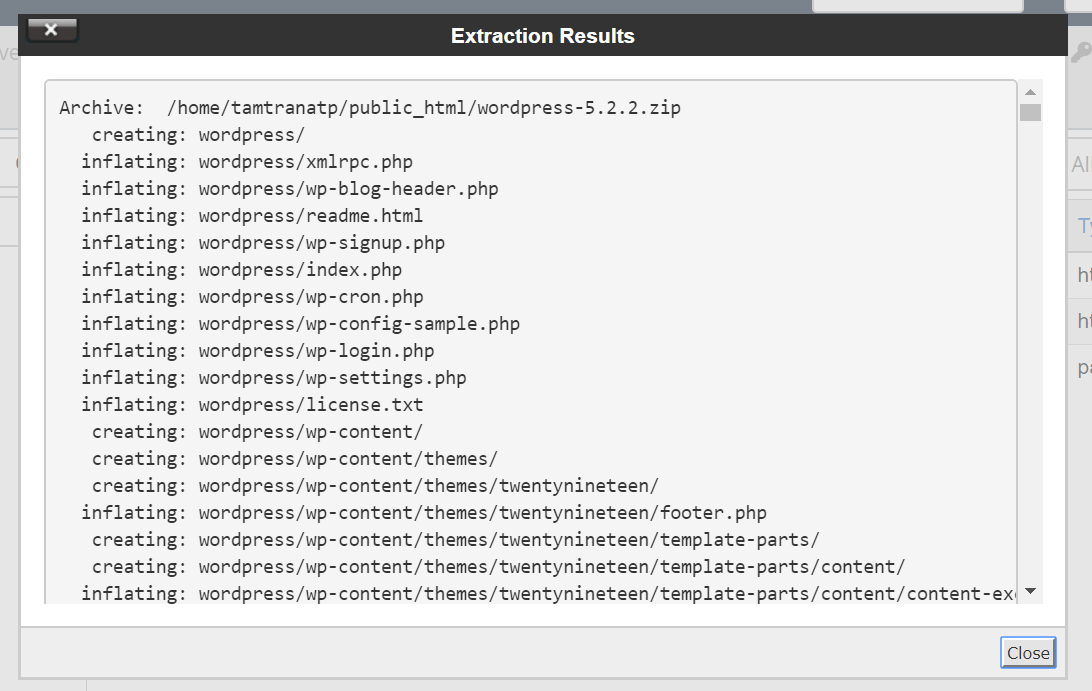The image size is (1092, 691).
Task: Click scrollbar down arrow in results
Action: (x=1031, y=591)
